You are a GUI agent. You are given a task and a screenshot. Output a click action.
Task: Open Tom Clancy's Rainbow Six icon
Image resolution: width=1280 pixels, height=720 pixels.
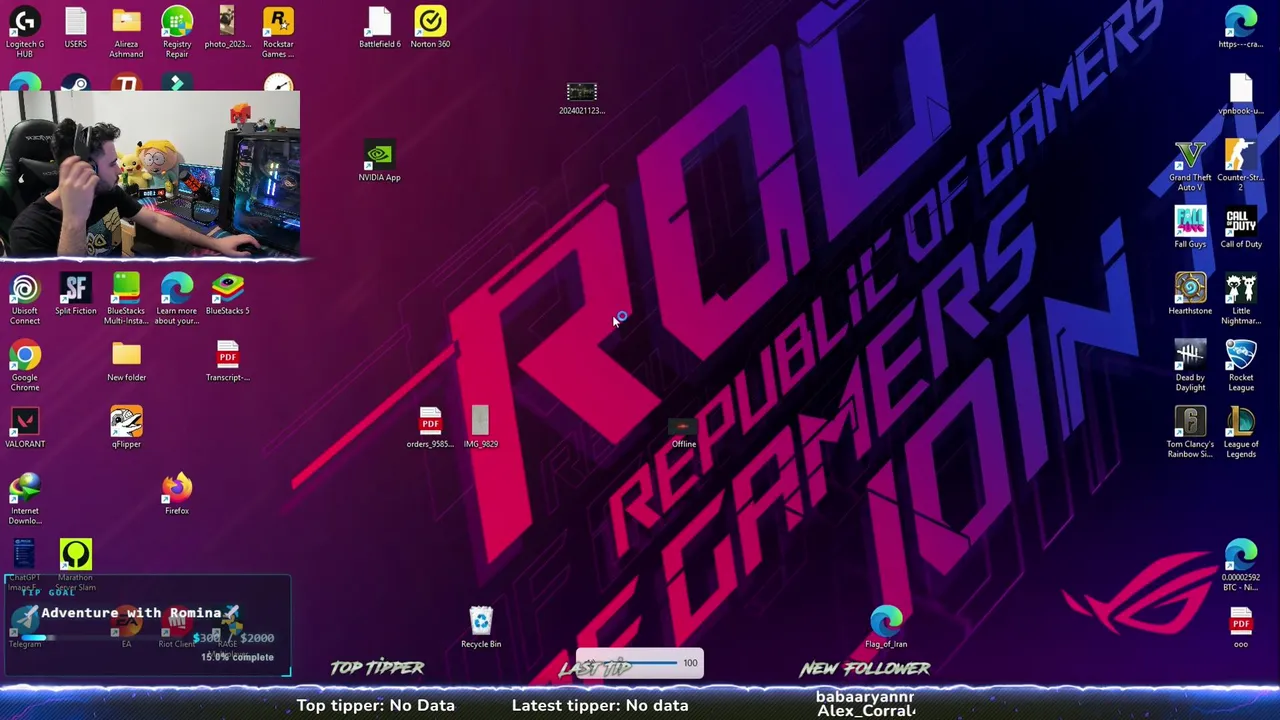coord(1190,432)
